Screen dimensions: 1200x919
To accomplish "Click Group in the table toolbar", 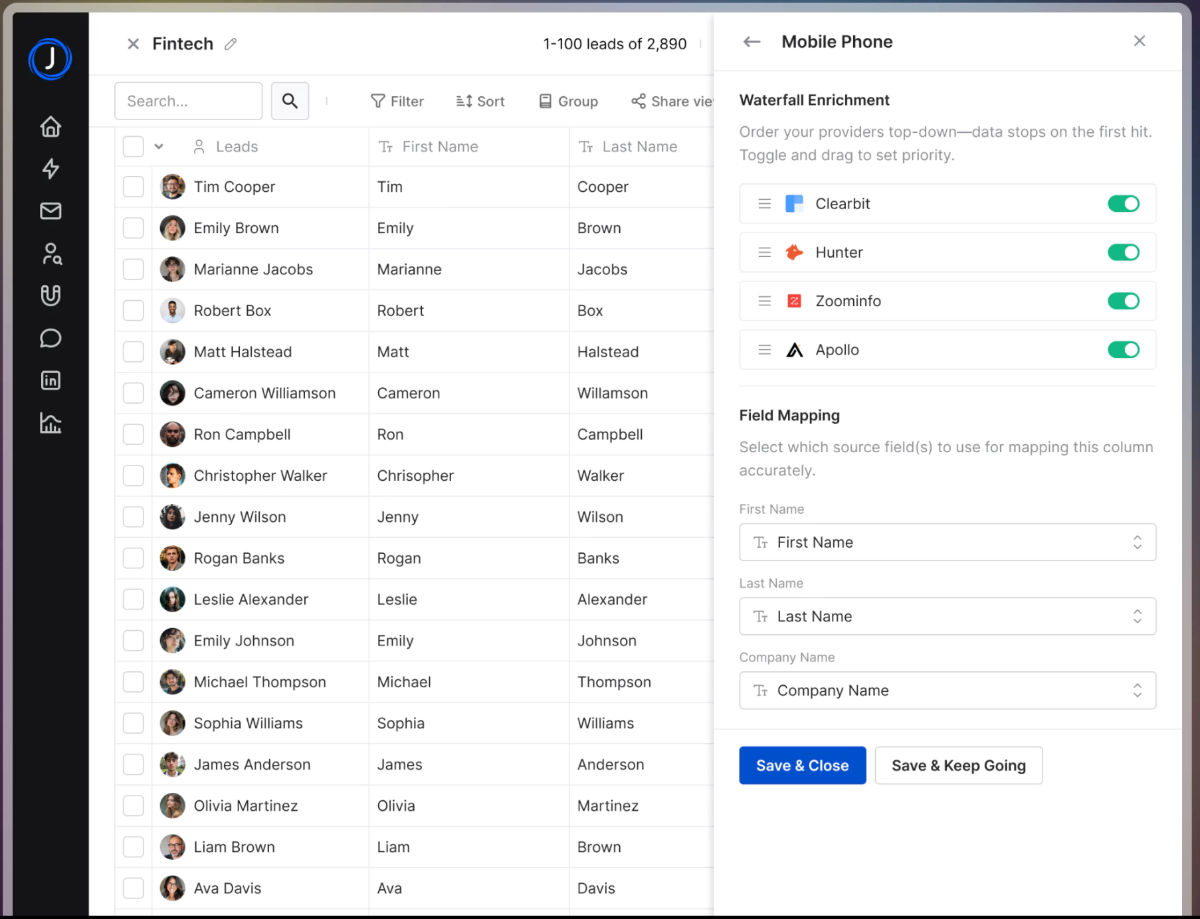I will pyautogui.click(x=568, y=101).
